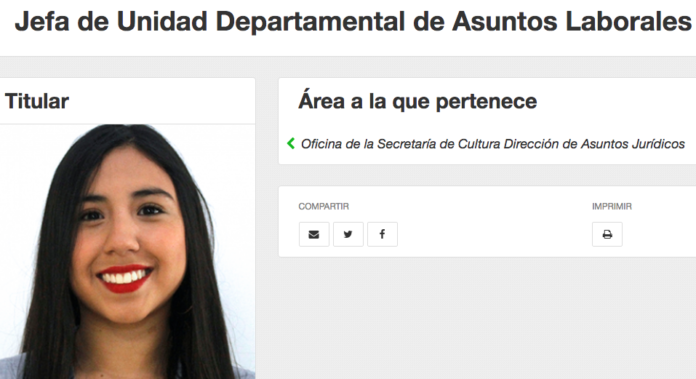Click the word Asuntos in the page title

pos(504,21)
